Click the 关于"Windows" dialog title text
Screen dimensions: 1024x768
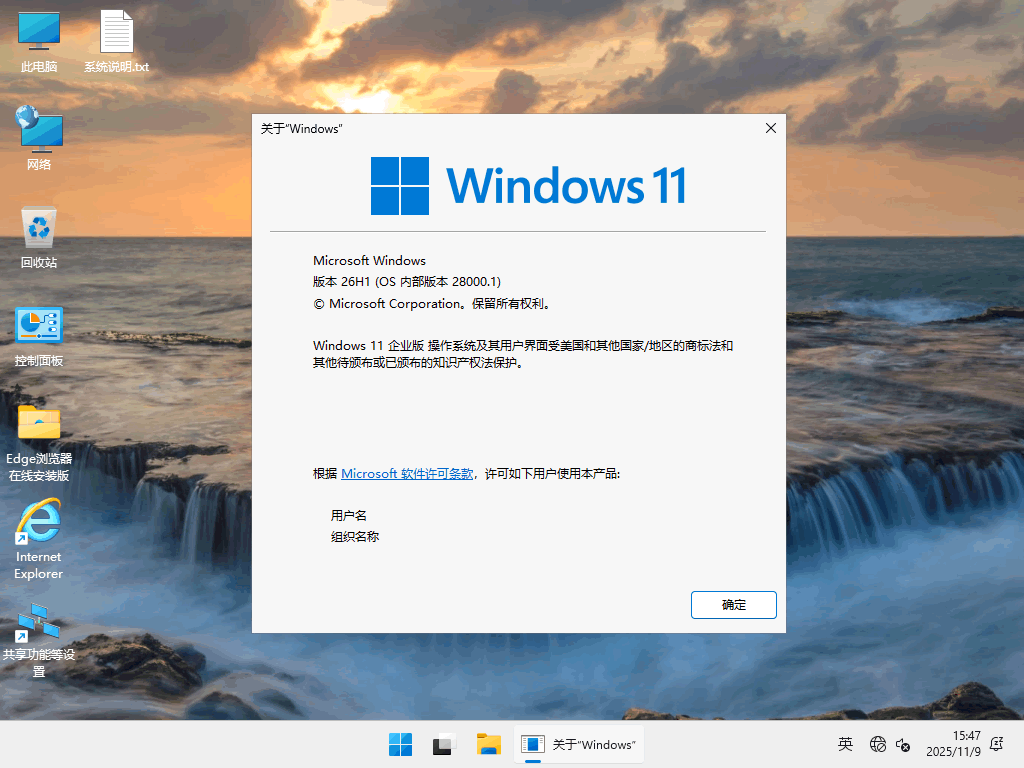[x=301, y=129]
